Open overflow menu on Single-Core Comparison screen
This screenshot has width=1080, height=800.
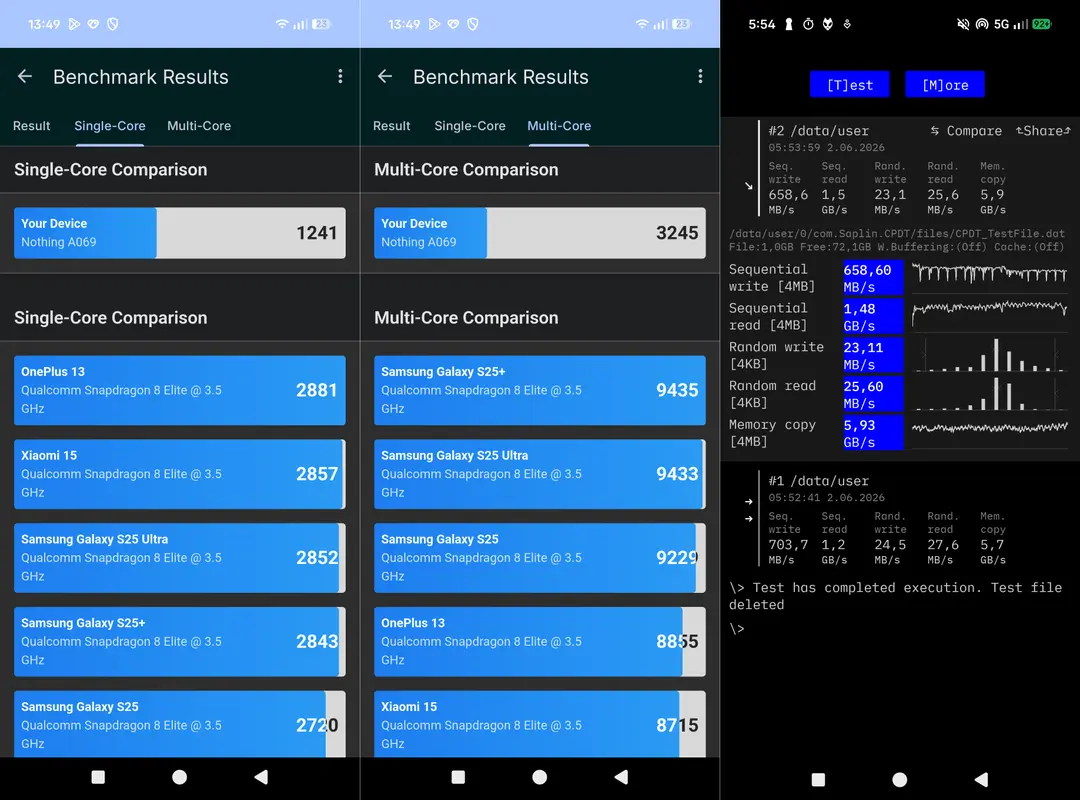coord(340,76)
